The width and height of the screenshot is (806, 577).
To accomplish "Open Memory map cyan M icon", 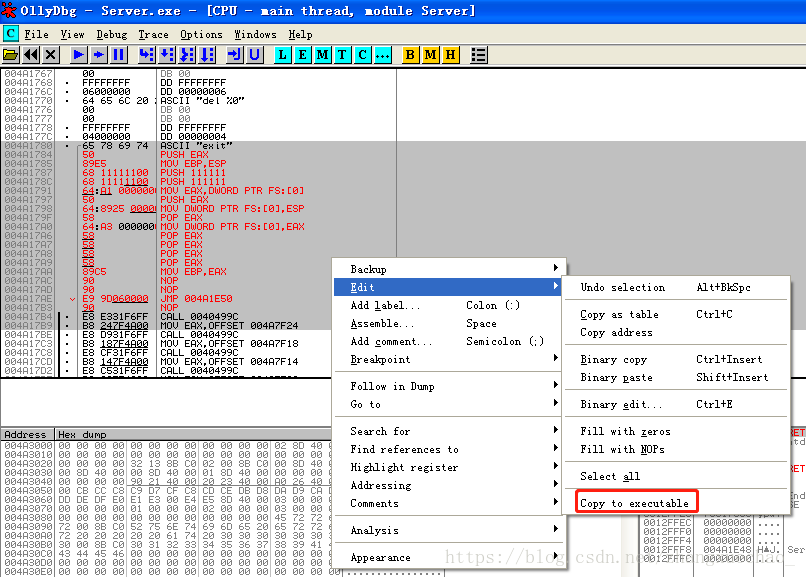I will coord(323,54).
